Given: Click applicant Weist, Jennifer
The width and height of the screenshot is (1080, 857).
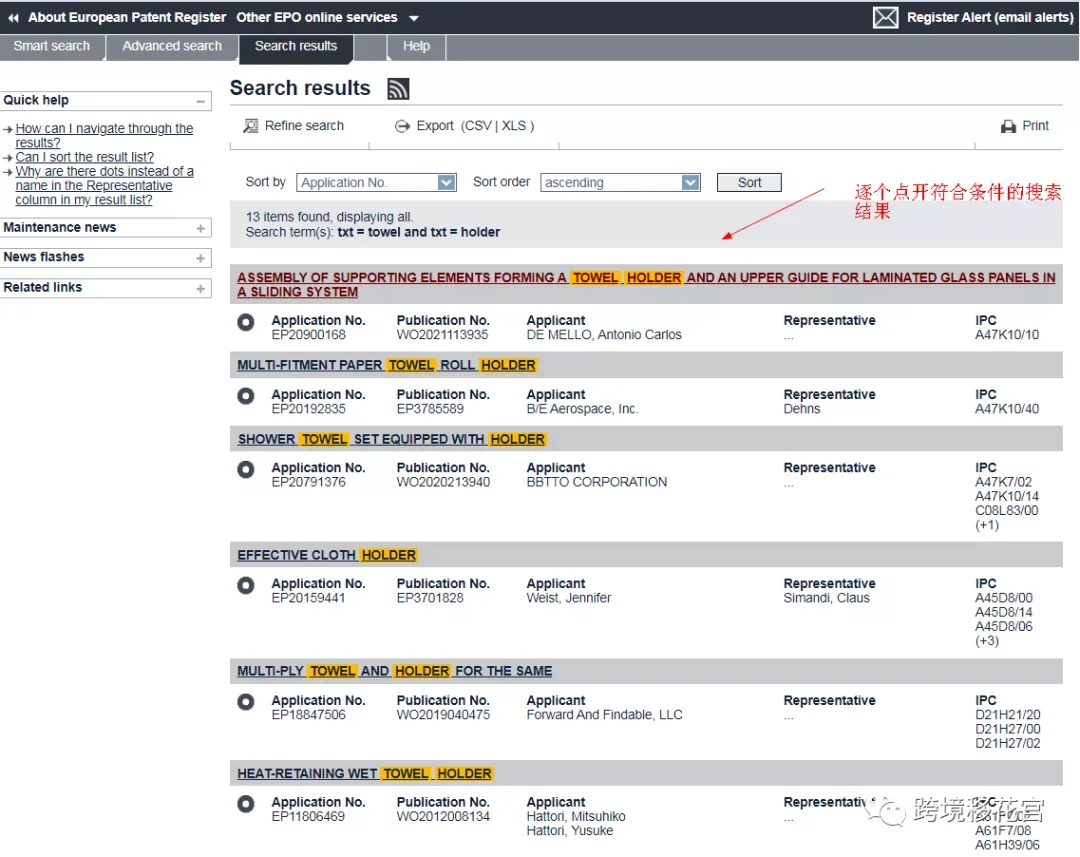Looking at the screenshot, I should coord(569,598).
